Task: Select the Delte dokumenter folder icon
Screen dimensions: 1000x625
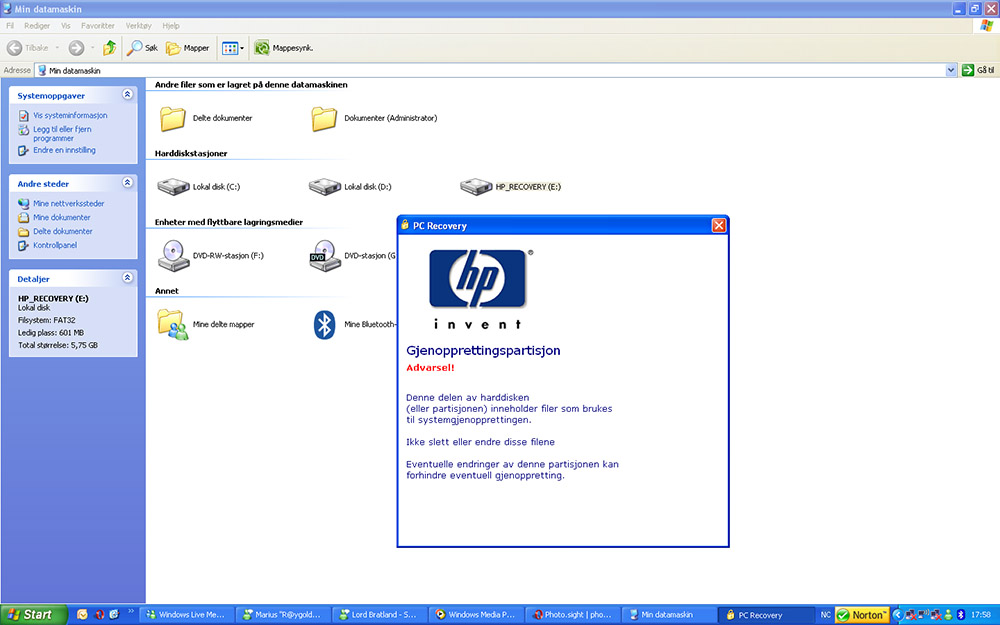Action: coord(172,119)
